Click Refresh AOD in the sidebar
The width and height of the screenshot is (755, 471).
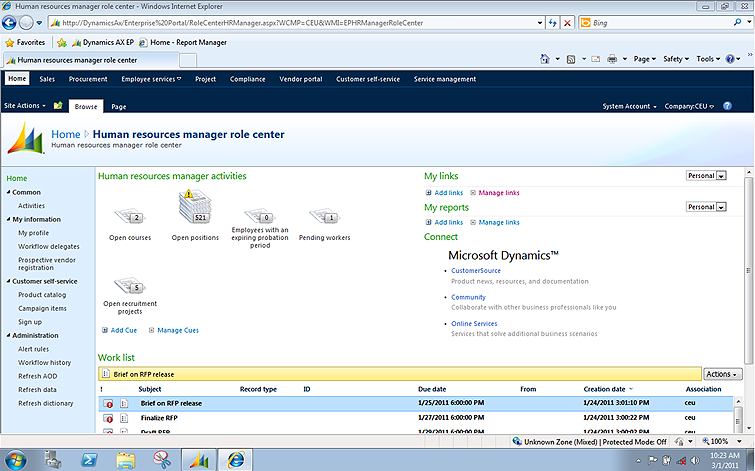[38, 376]
